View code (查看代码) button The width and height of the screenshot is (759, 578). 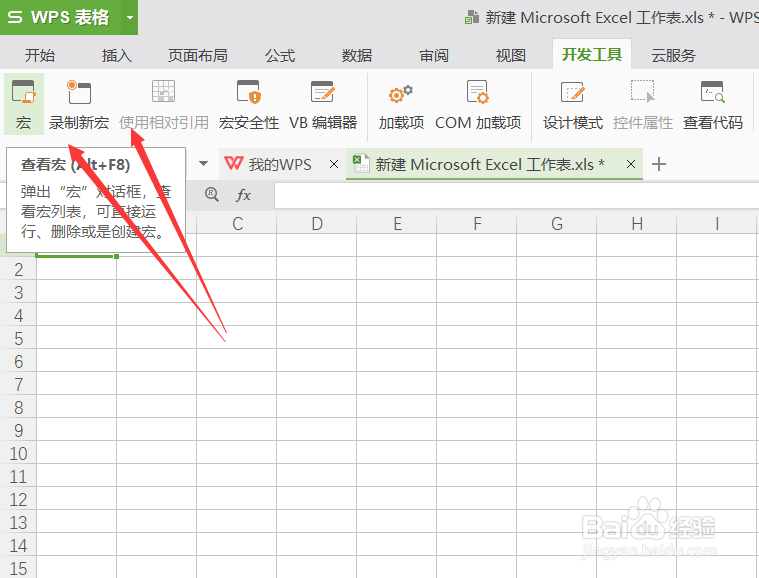(713, 104)
